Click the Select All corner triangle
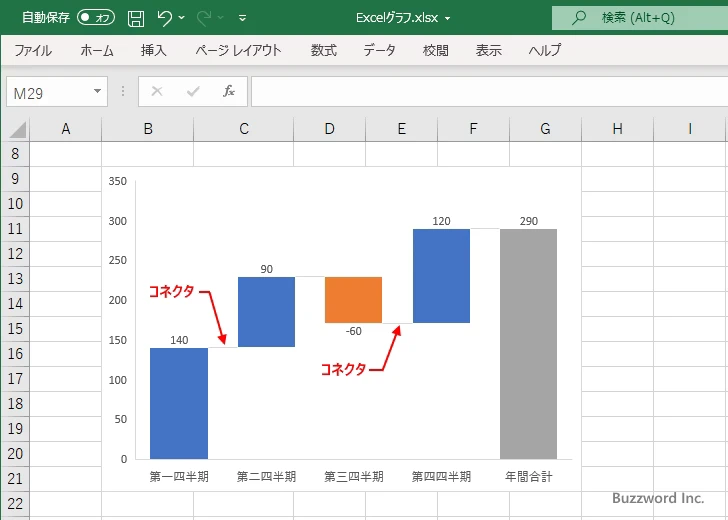The width and height of the screenshot is (728, 520). (x=17, y=129)
